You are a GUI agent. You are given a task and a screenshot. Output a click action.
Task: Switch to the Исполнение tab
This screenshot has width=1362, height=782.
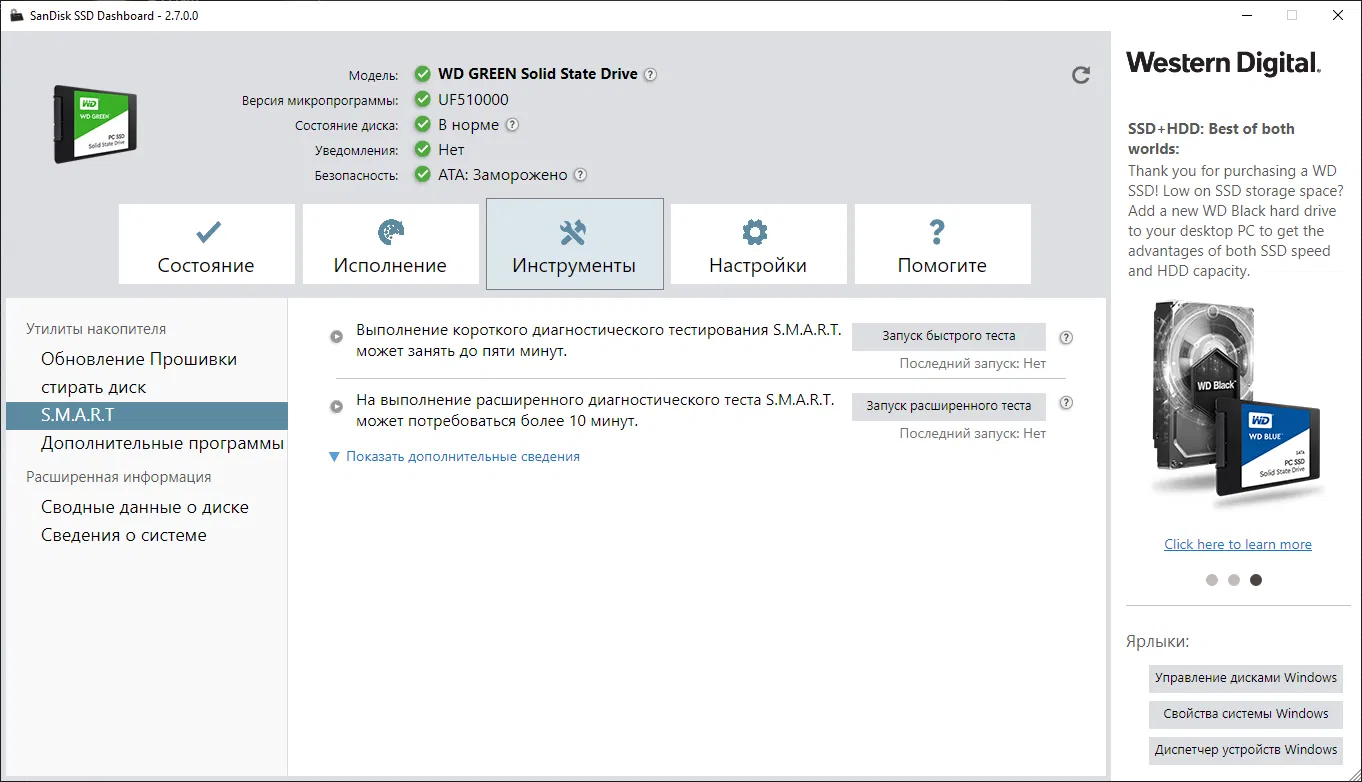(x=390, y=244)
